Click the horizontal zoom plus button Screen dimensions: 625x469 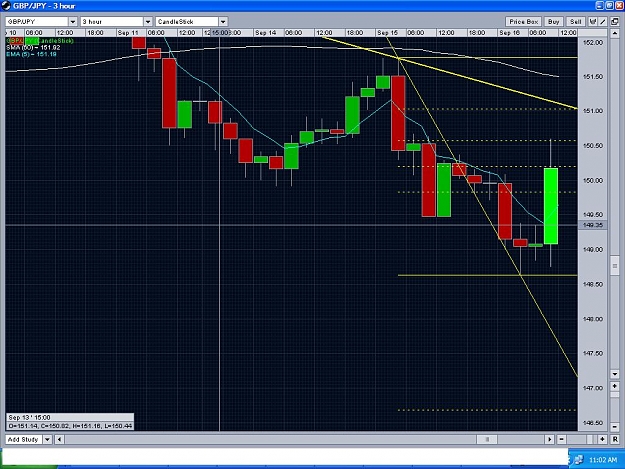(x=602, y=439)
